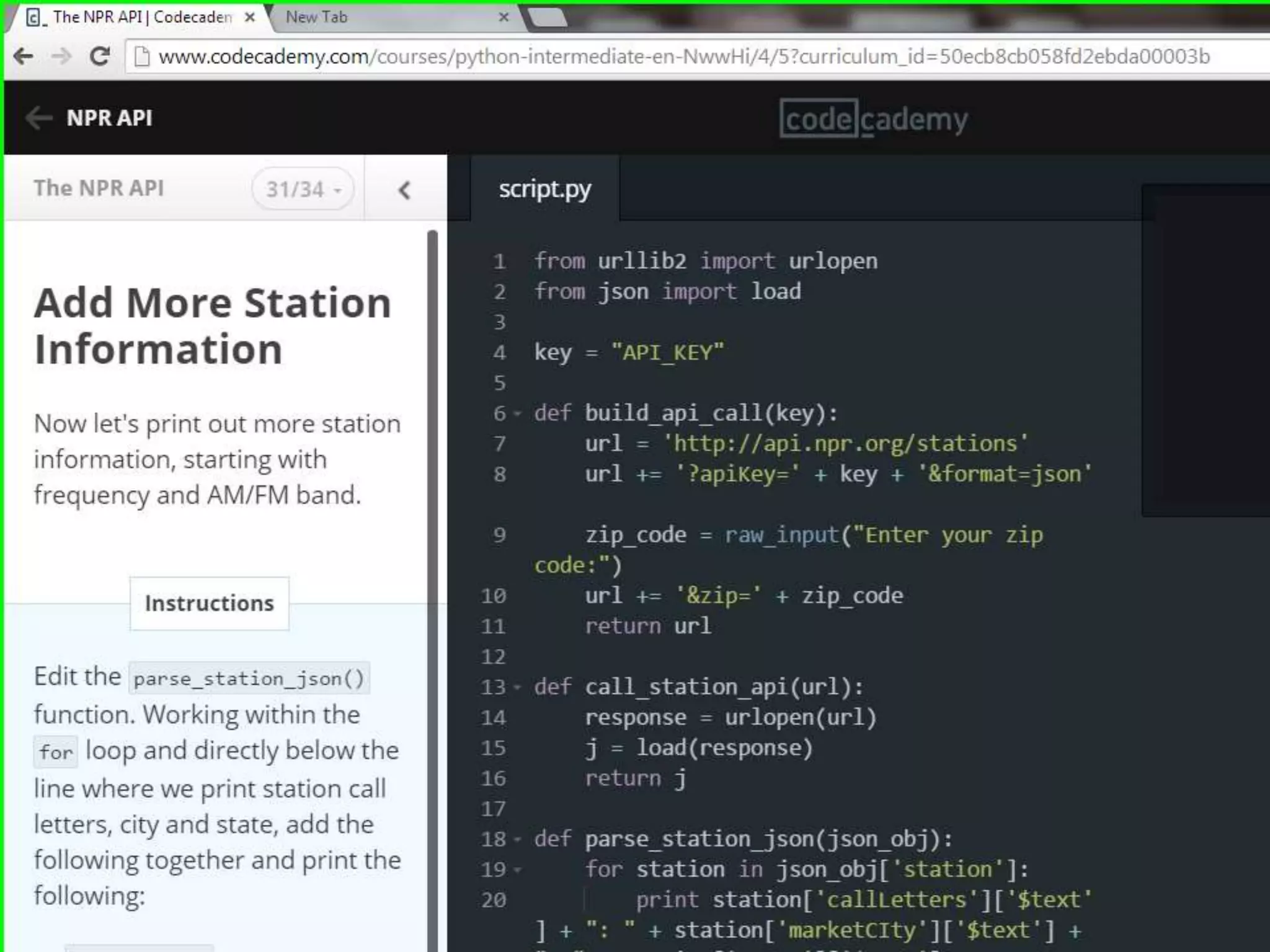1270x952 pixels.
Task: Click the browser forward arrow
Action: point(61,56)
